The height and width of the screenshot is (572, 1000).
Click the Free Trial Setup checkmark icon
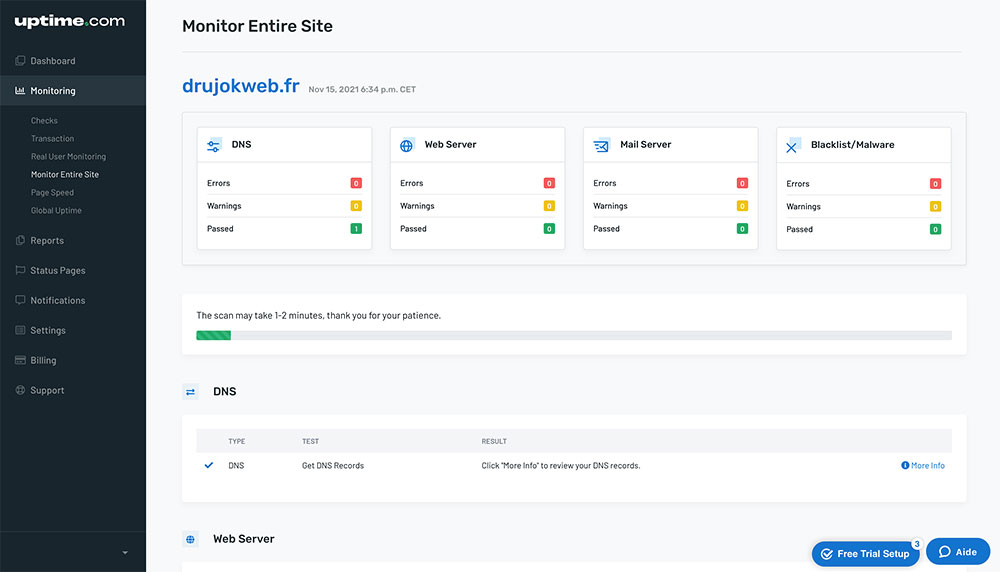pyautogui.click(x=827, y=554)
